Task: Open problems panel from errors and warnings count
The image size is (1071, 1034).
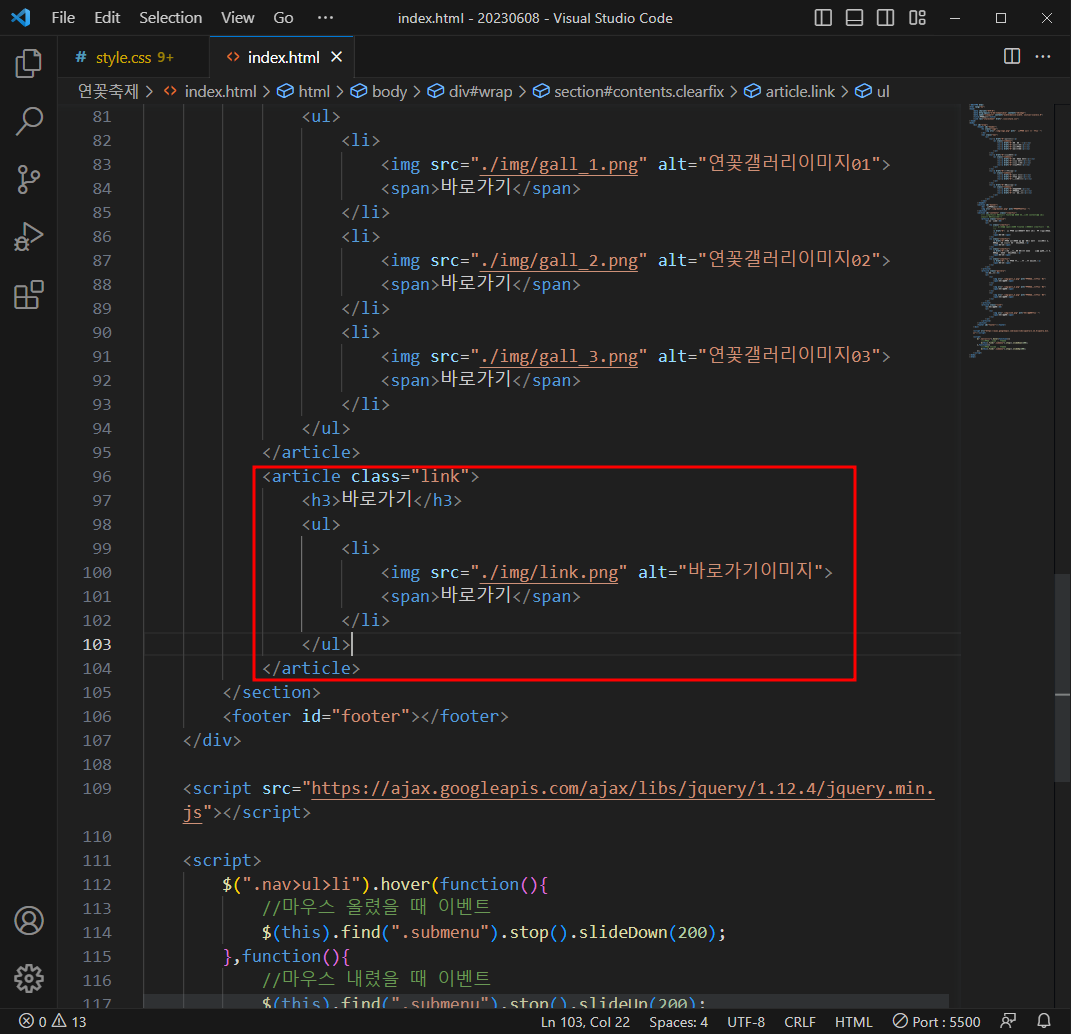Action: [x=53, y=1022]
